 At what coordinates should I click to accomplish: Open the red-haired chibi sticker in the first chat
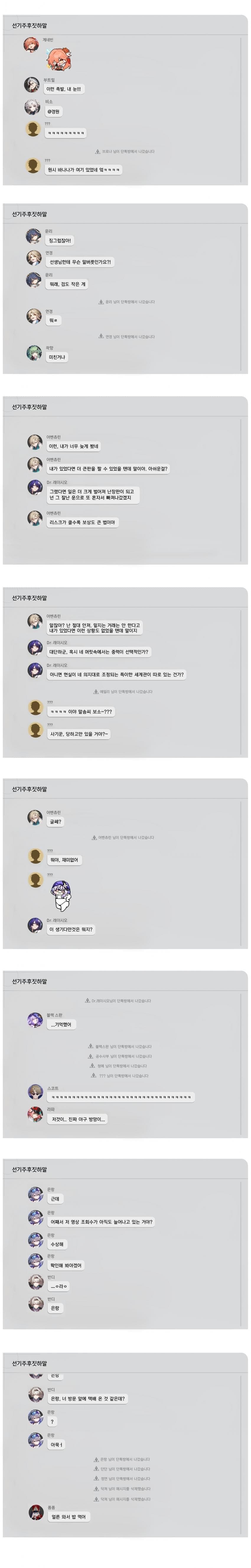60,59
